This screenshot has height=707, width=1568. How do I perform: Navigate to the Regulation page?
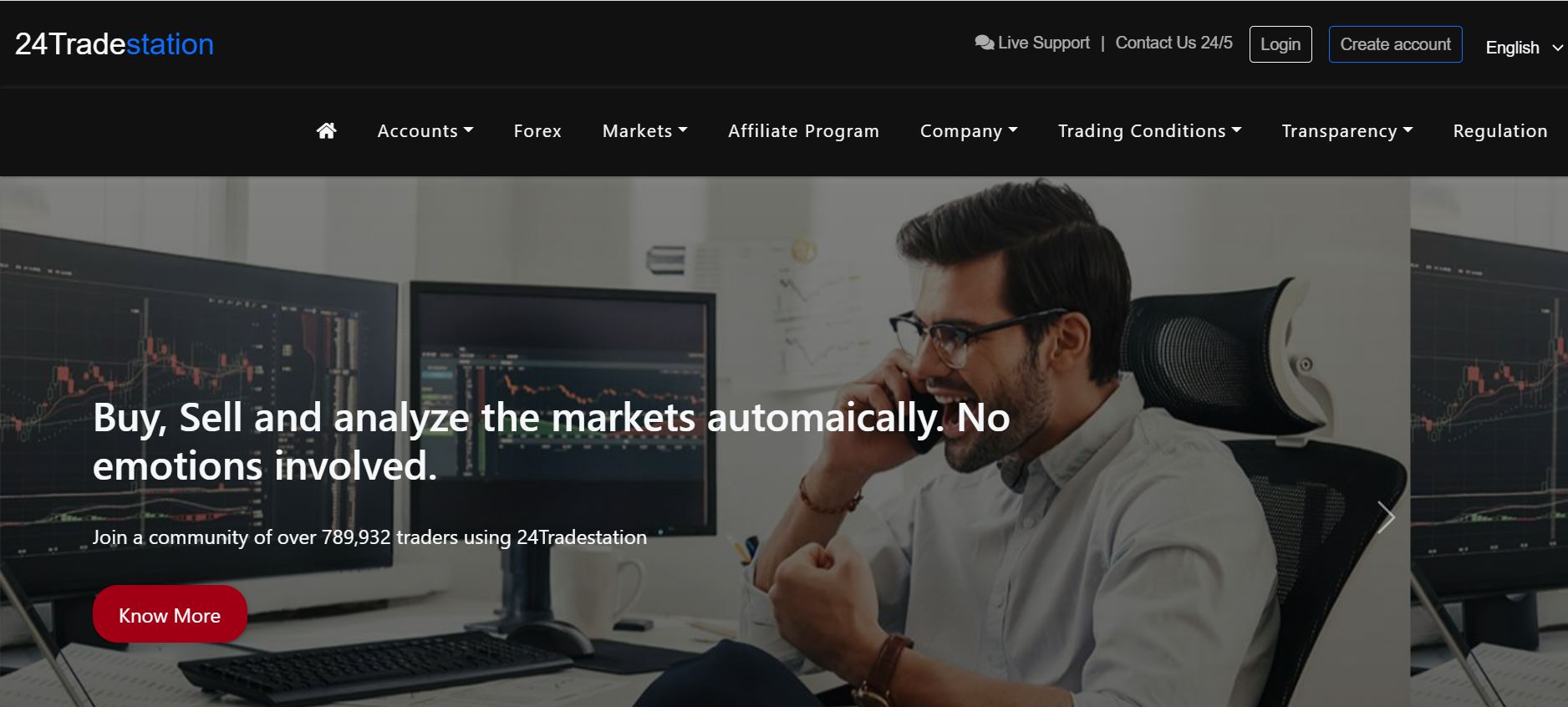[1499, 131]
